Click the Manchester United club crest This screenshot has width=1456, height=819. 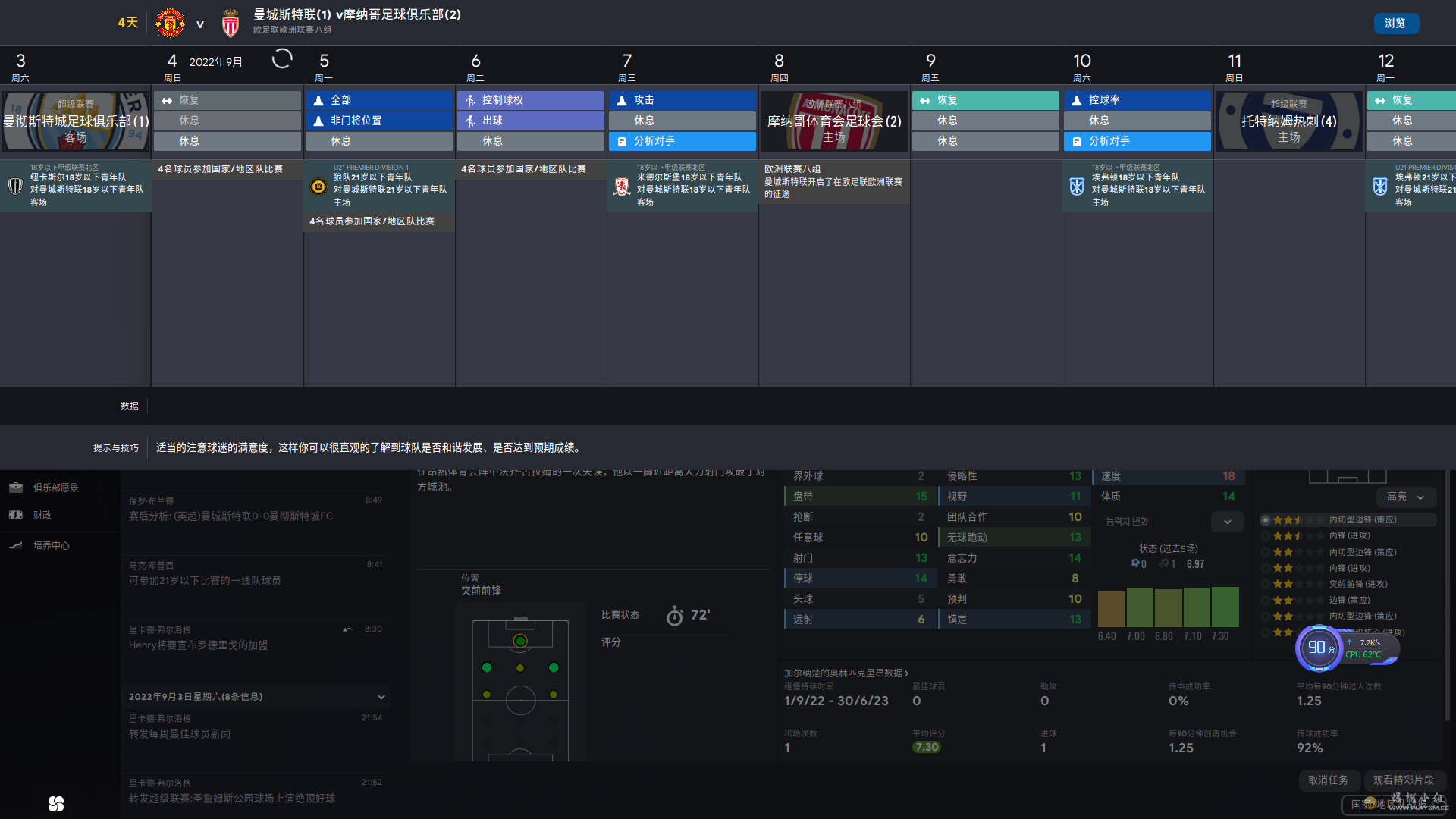(x=170, y=23)
